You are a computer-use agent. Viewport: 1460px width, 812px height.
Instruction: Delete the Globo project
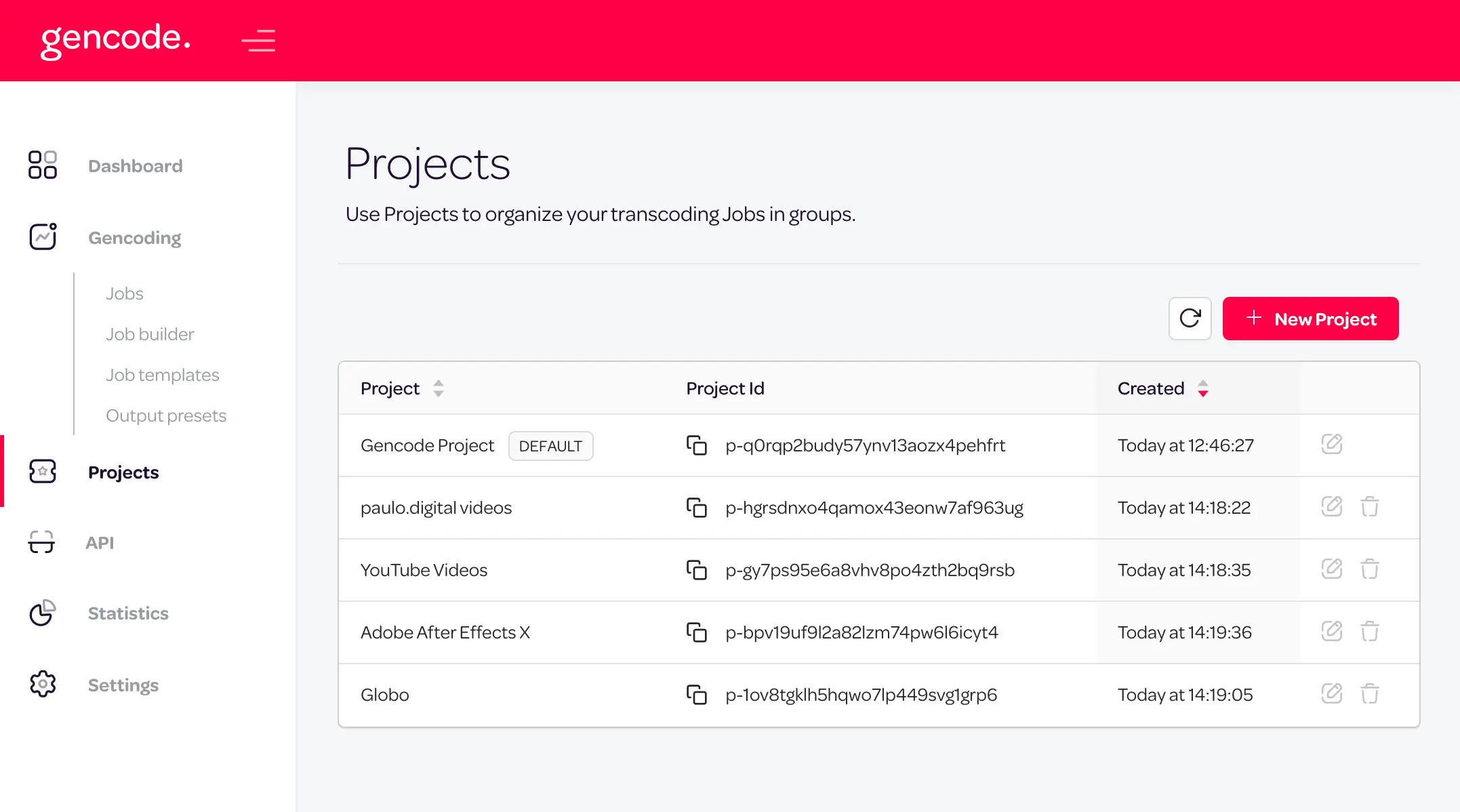[1369, 694]
